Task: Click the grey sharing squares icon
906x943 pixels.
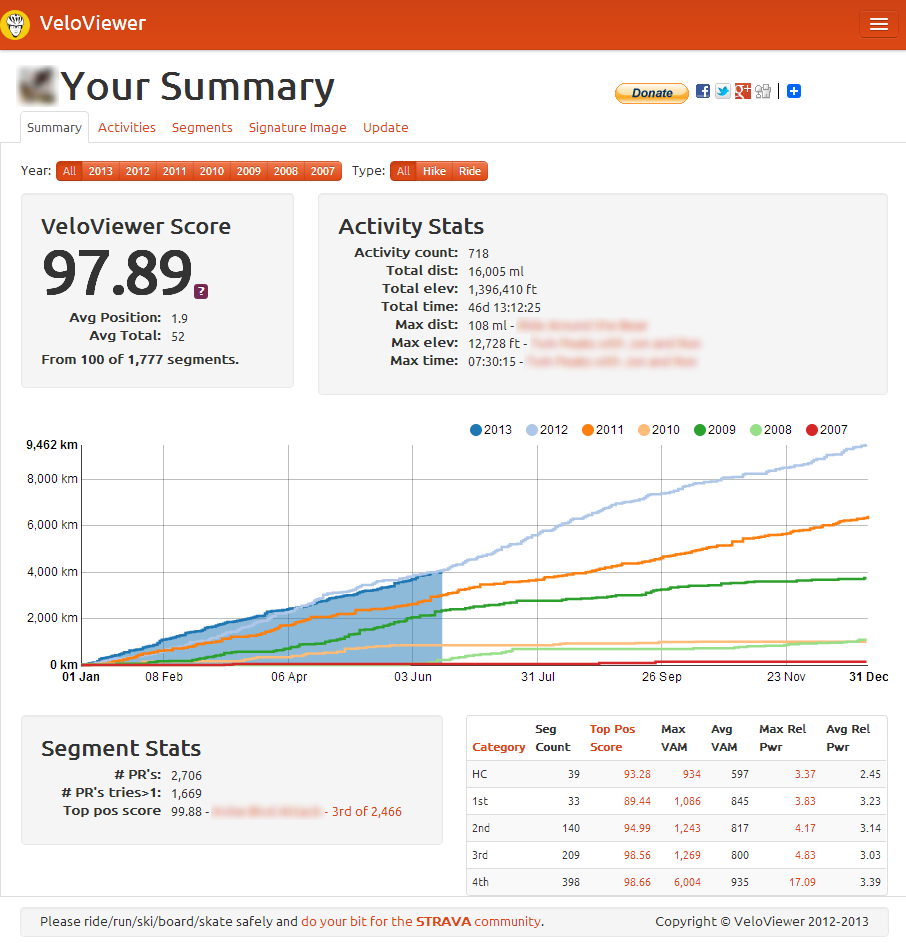Action: 763,91
